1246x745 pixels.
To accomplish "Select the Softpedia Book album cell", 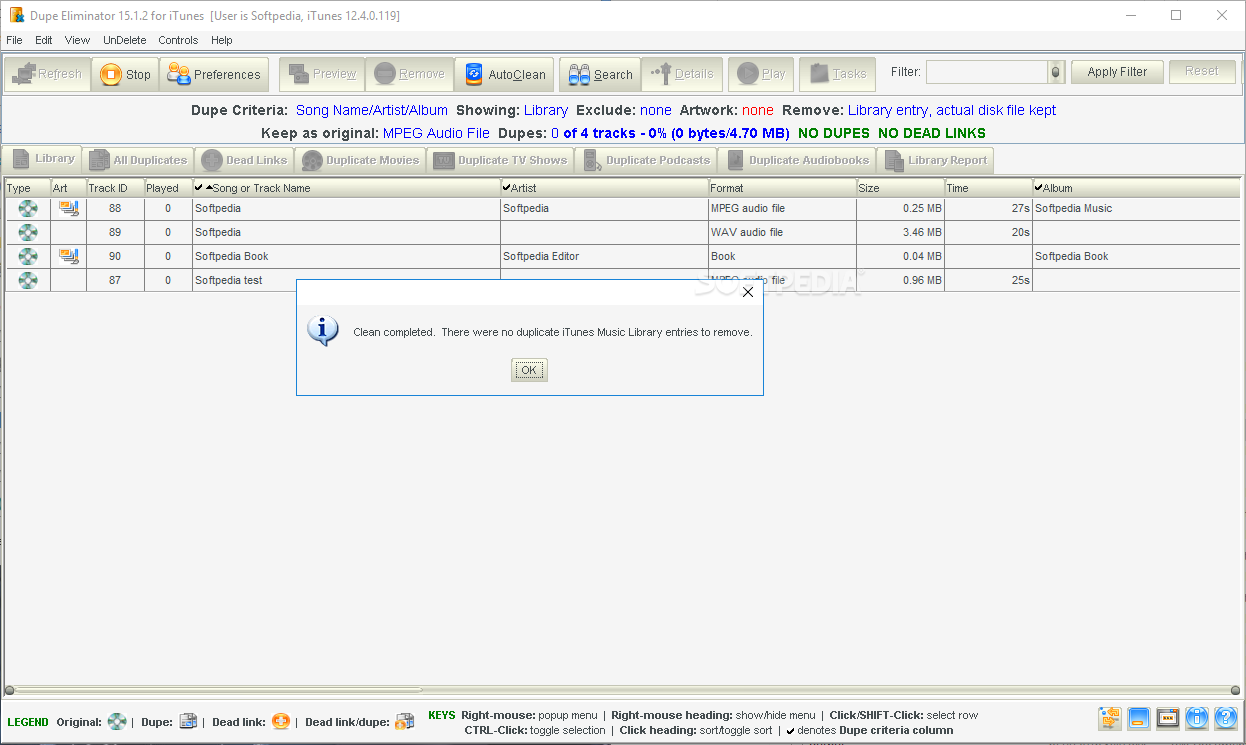I will point(1137,256).
